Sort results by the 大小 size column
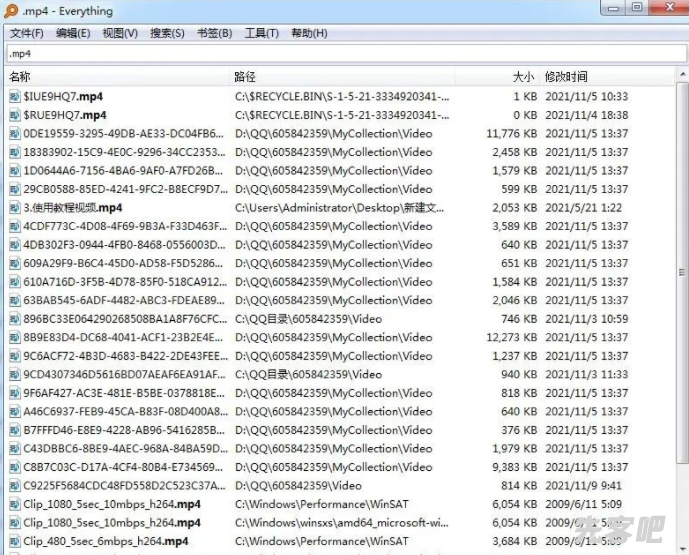 [x=523, y=76]
